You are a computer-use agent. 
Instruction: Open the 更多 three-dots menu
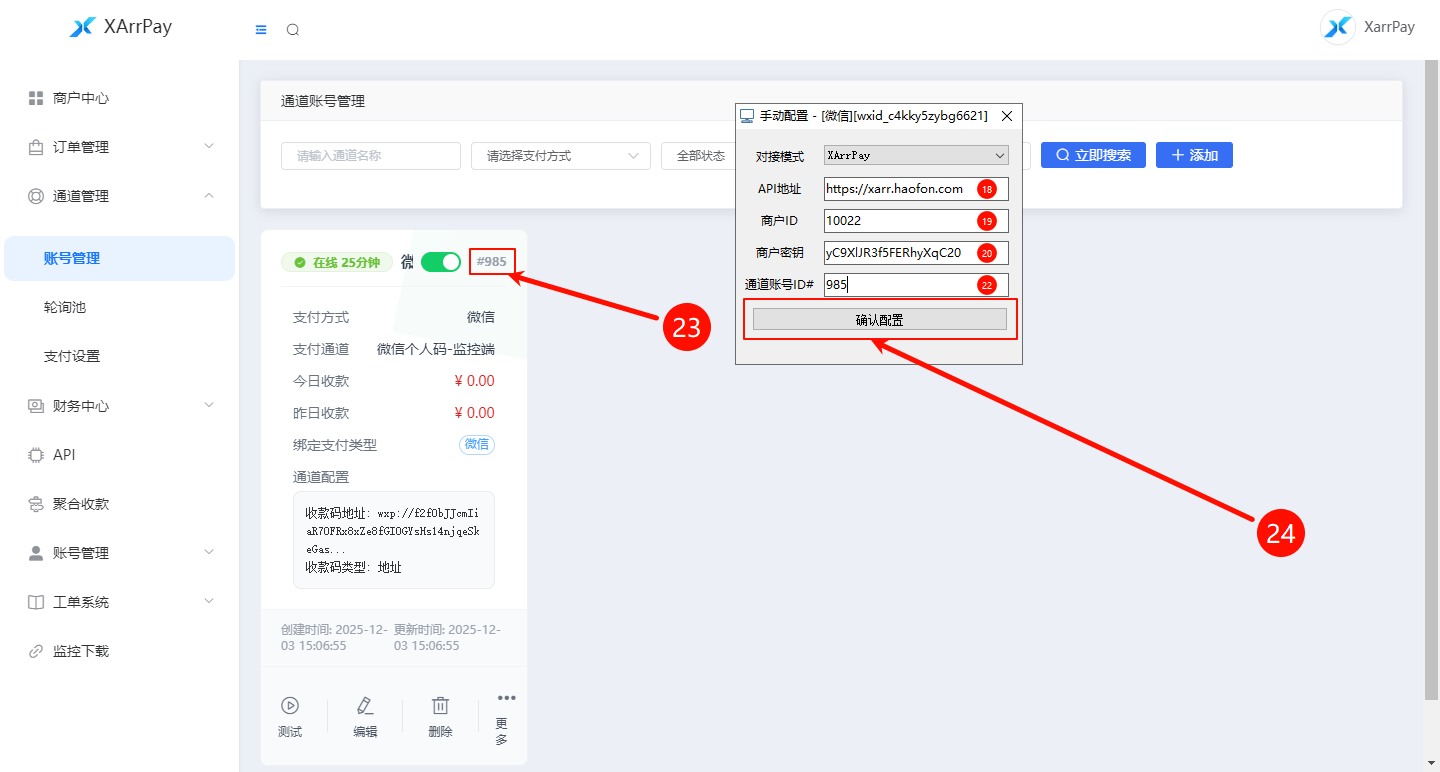pos(506,698)
